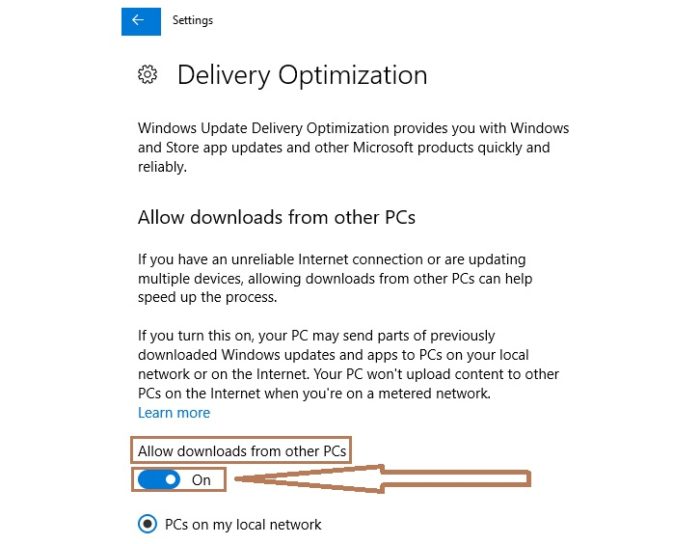The height and width of the screenshot is (544, 700).
Task: Select PCs on my local network radio button
Action: coord(147,524)
